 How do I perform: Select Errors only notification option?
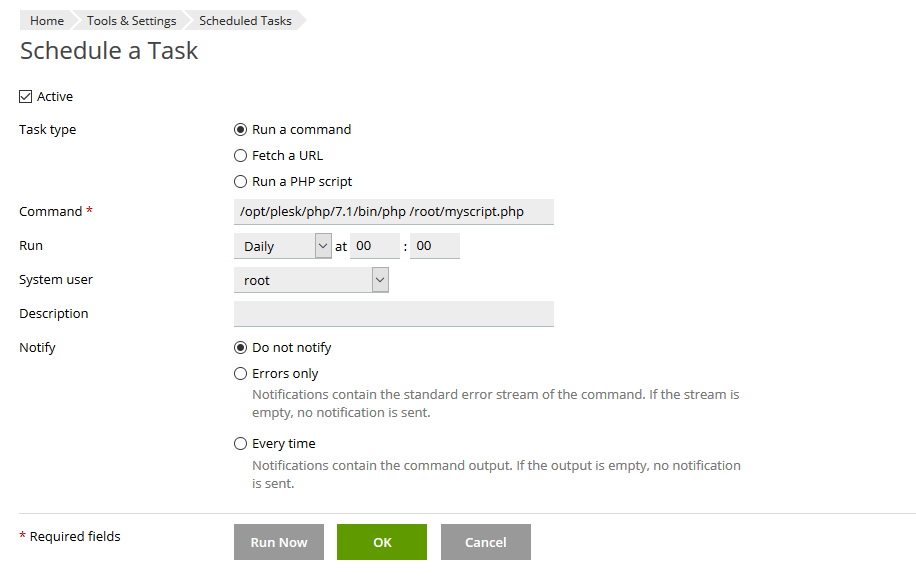tap(240, 374)
